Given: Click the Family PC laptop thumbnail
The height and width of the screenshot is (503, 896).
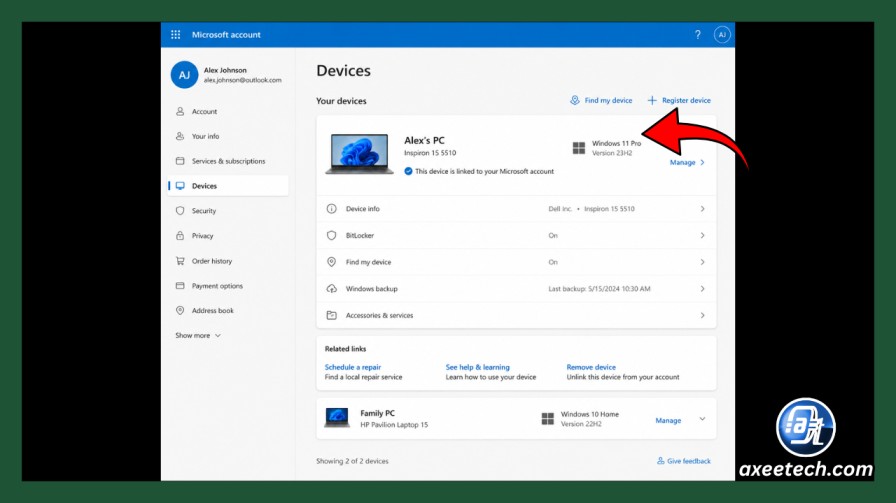Looking at the screenshot, I should click(x=337, y=418).
